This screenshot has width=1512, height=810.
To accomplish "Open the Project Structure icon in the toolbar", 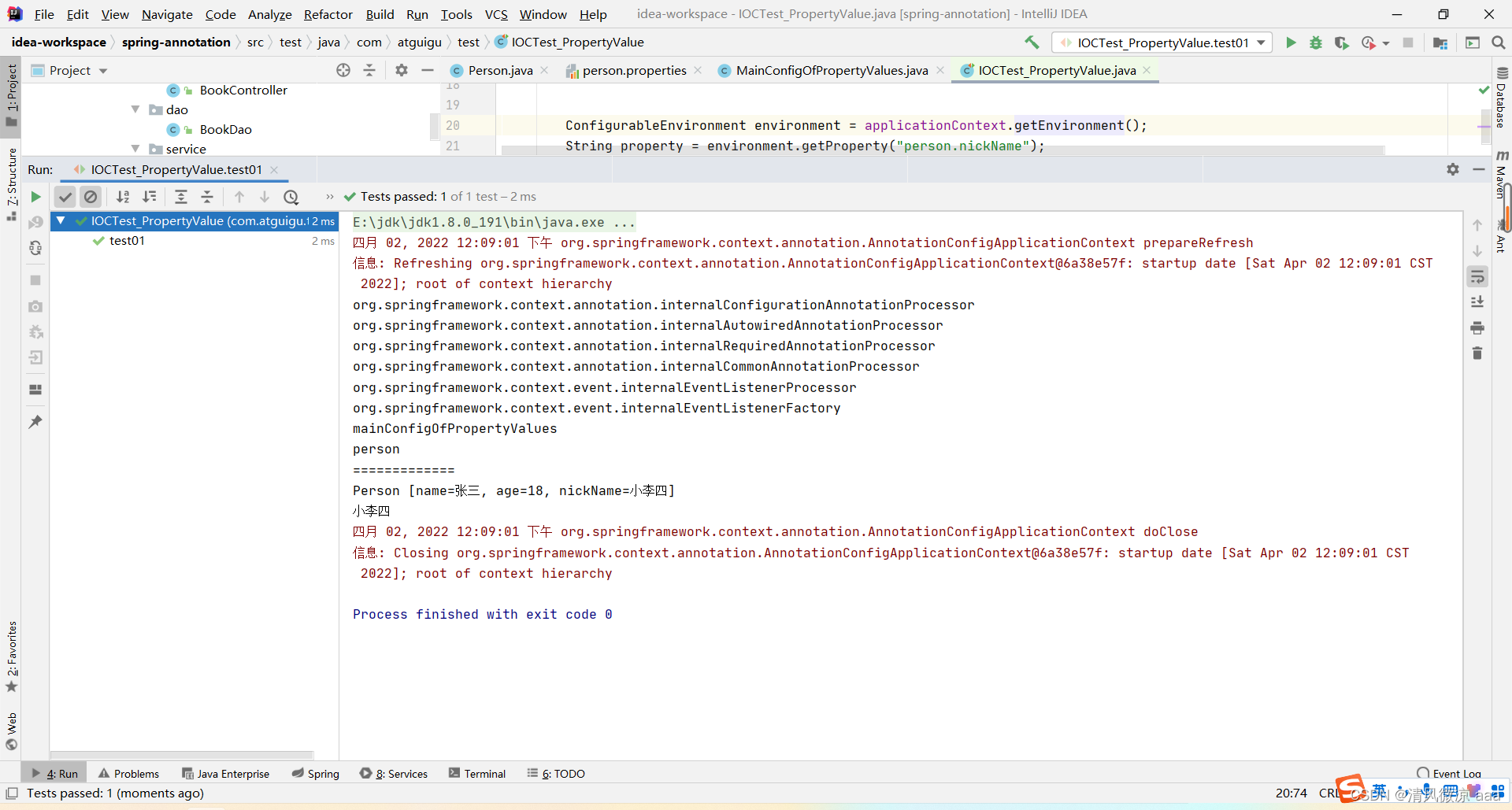I will [x=1440, y=43].
